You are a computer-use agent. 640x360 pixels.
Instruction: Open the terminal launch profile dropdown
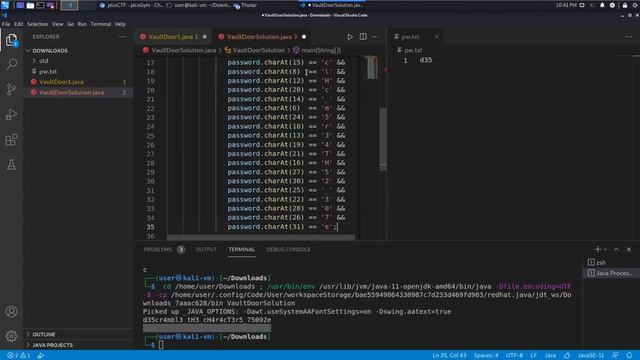[605, 249]
